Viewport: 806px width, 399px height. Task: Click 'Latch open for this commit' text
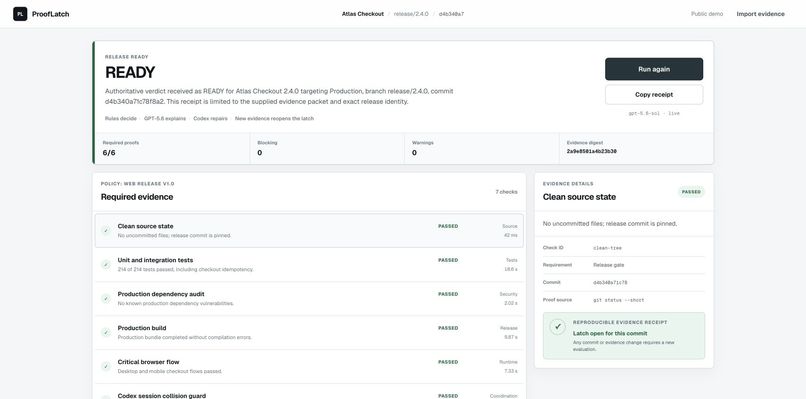click(610, 333)
